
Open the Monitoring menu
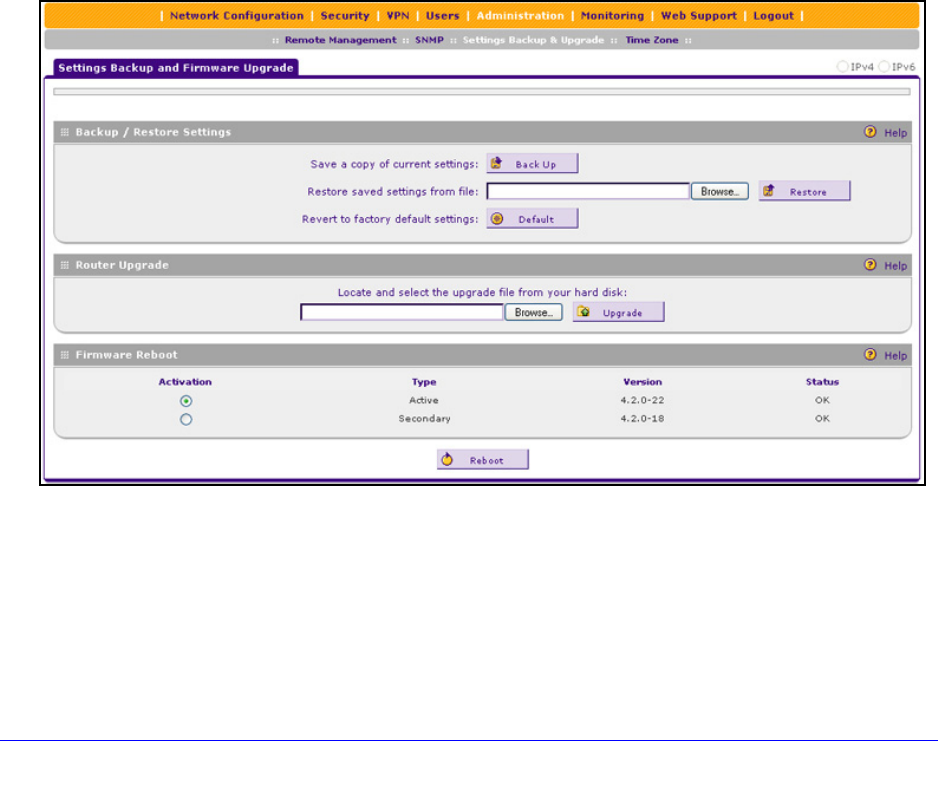(x=612, y=16)
